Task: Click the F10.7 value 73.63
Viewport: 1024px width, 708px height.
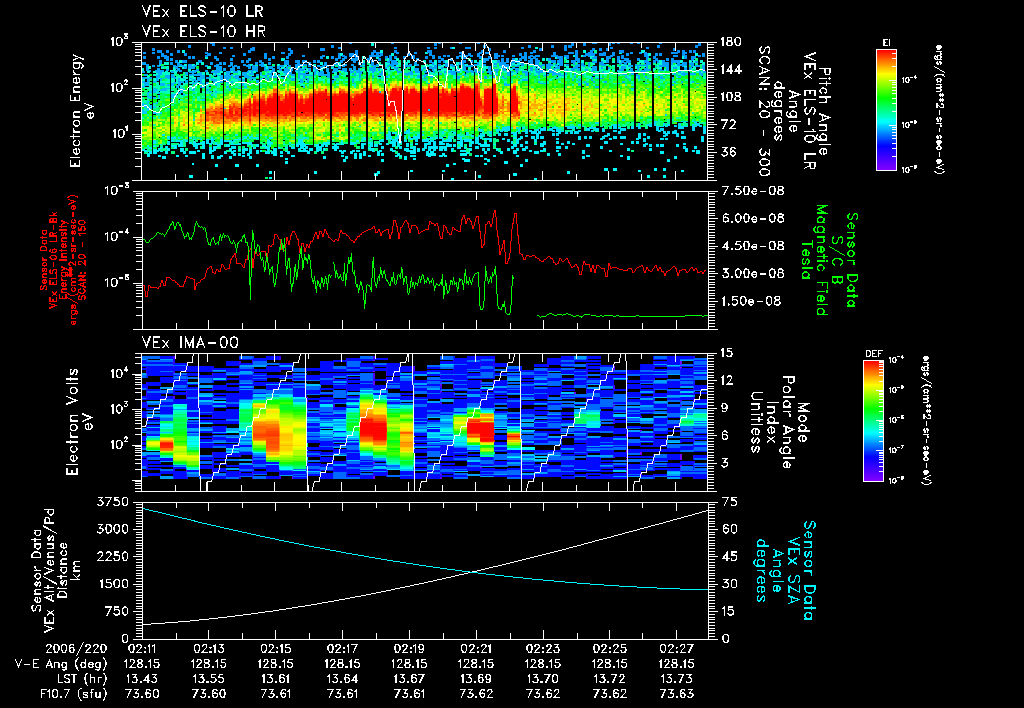Action: coord(677,694)
